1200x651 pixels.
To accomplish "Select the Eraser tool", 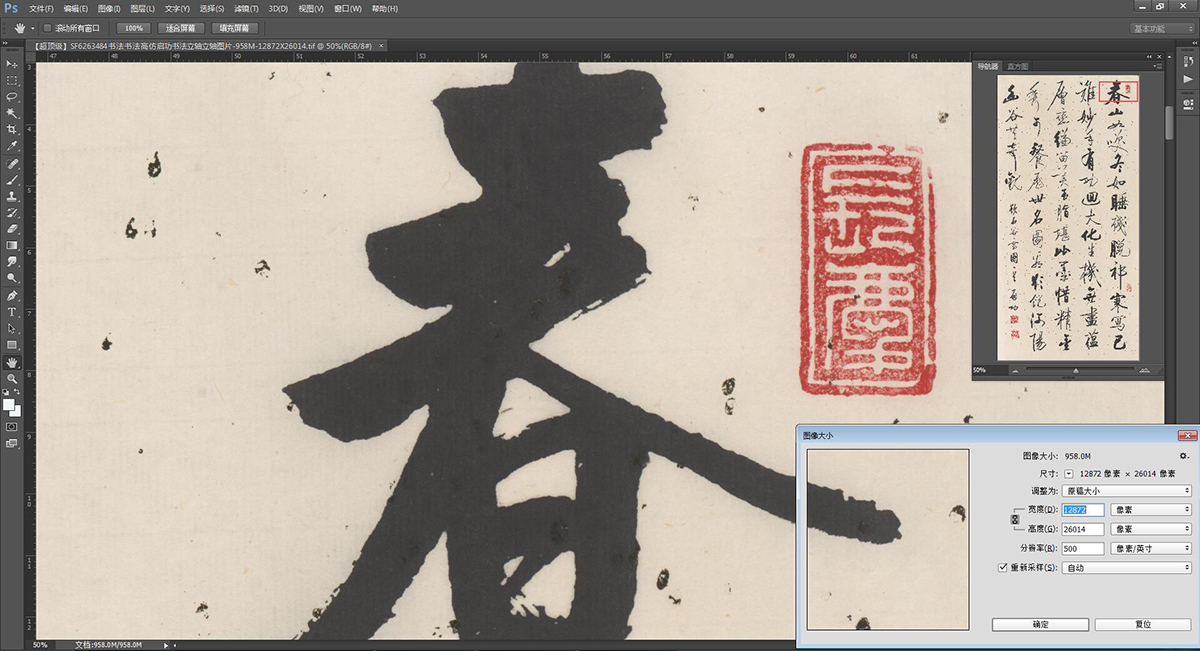I will (x=12, y=229).
